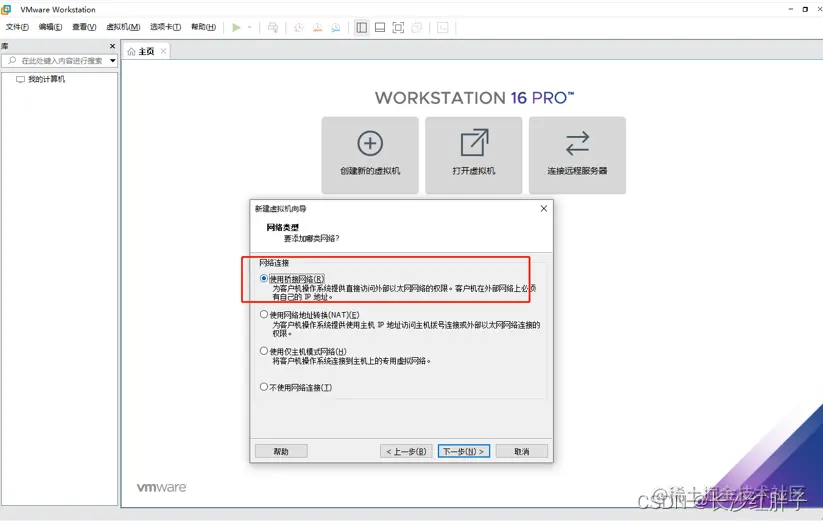Open the 选项卡(T) menu
Image resolution: width=823 pixels, height=521 pixels.
point(165,27)
